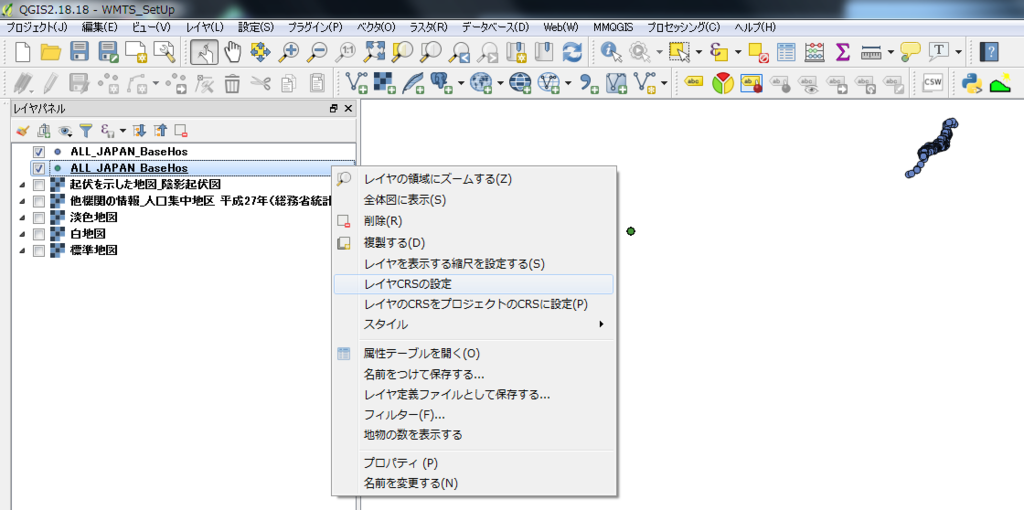The width and height of the screenshot is (1024, 510).
Task: Open the Python console icon
Action: point(971,83)
